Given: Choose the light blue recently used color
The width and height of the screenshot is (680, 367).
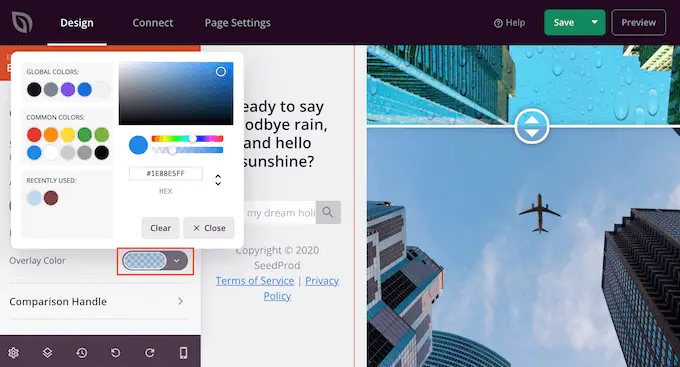Looking at the screenshot, I should click(x=34, y=198).
